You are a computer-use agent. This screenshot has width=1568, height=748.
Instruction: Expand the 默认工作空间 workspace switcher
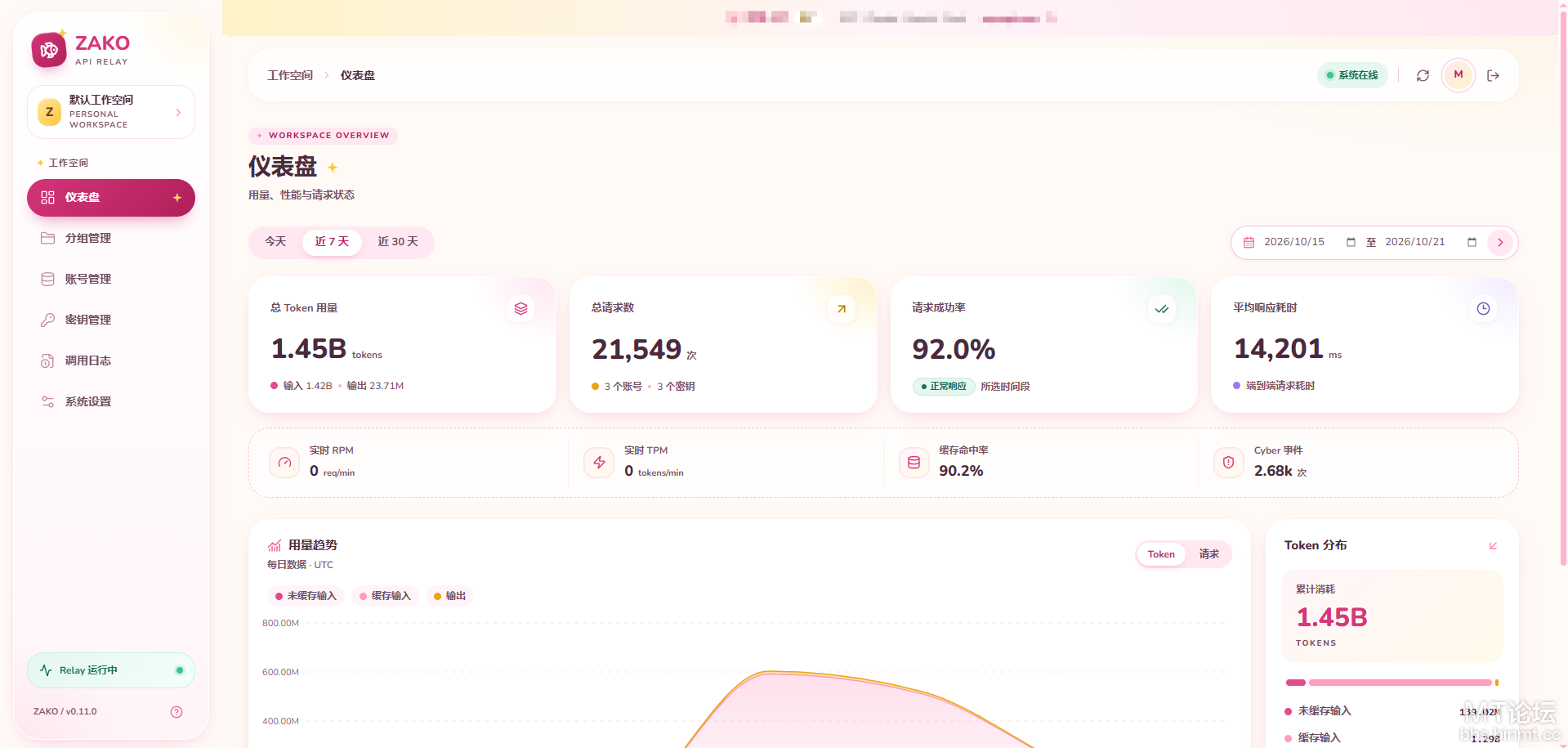(x=111, y=112)
